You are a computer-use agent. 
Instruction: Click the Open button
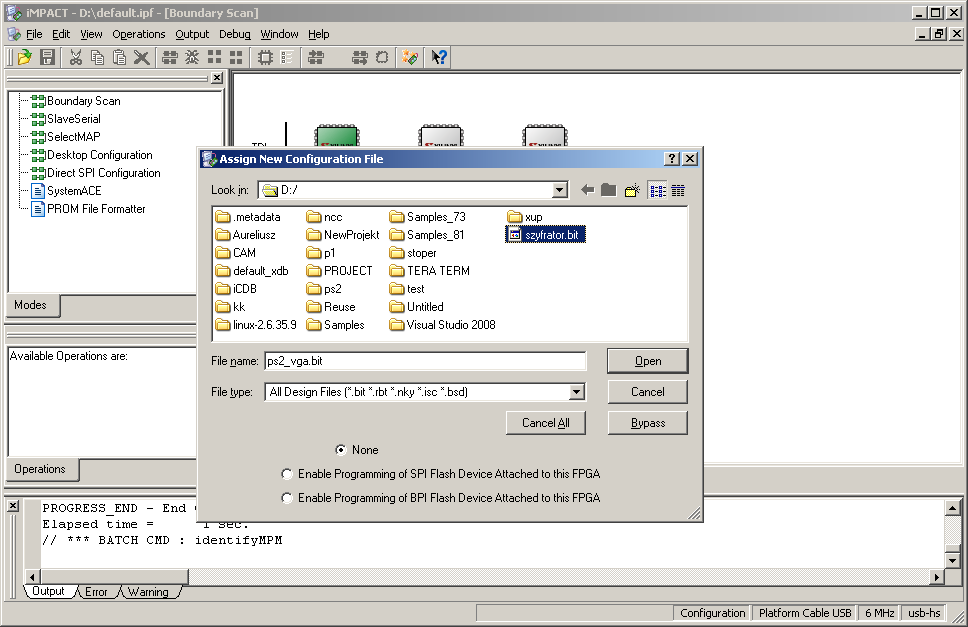tap(648, 361)
